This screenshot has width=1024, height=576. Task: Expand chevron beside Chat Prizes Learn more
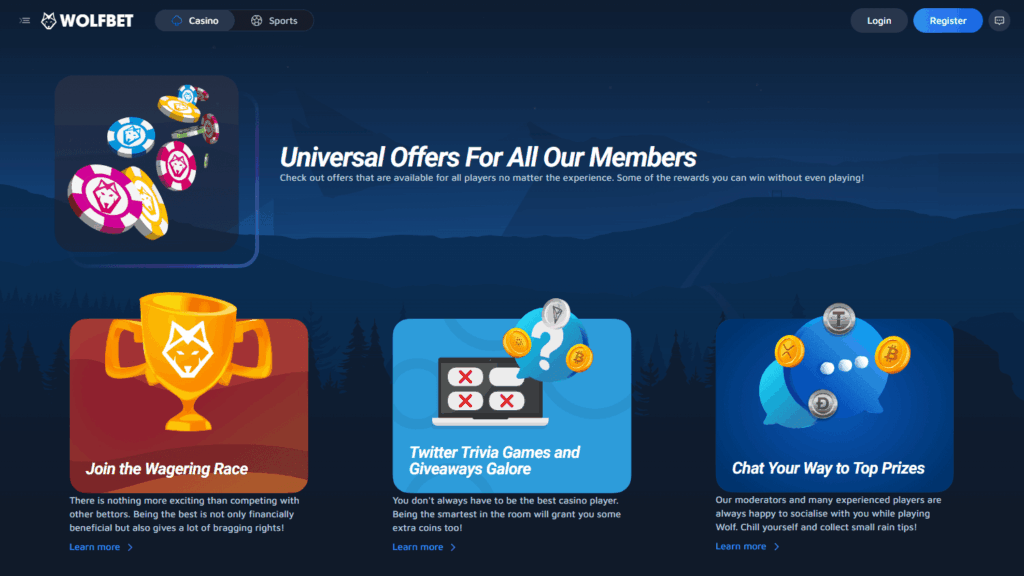tap(776, 547)
